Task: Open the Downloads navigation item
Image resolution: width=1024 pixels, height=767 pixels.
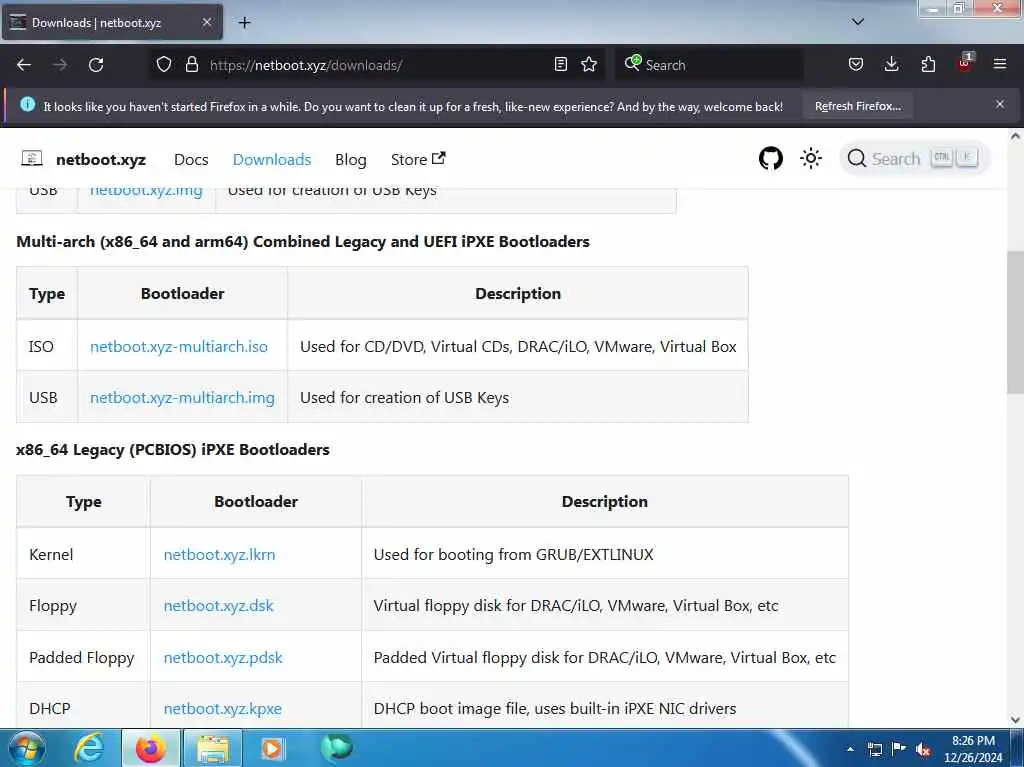Action: pos(272,159)
